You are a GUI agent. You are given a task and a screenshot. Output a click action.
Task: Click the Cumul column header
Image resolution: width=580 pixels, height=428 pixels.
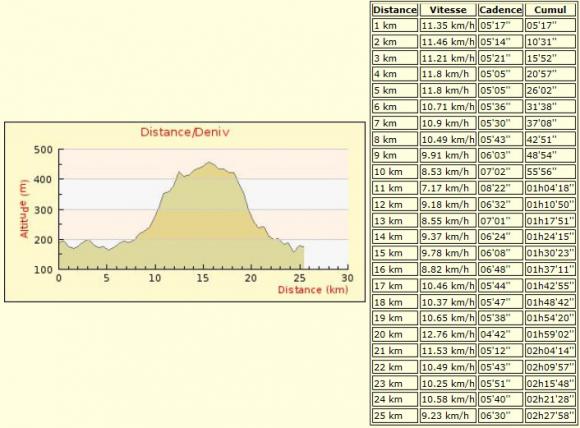tap(550, 10)
